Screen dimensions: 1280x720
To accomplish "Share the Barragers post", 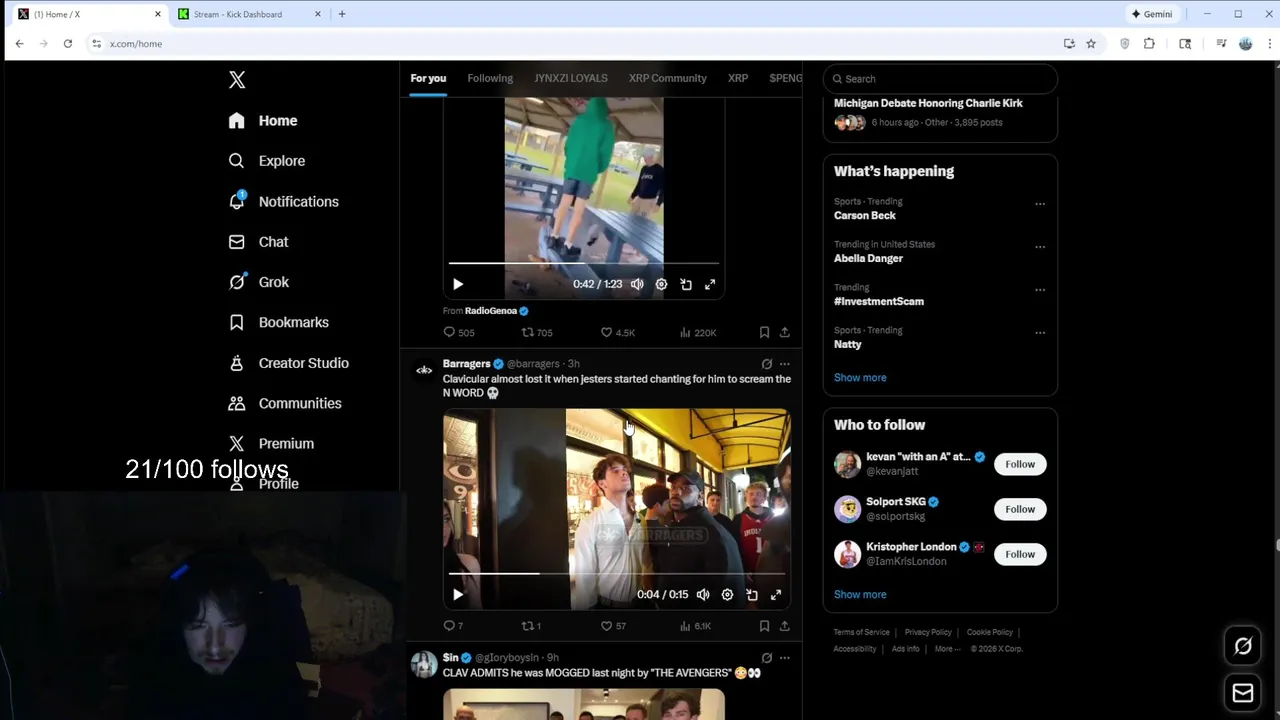I will [x=785, y=626].
